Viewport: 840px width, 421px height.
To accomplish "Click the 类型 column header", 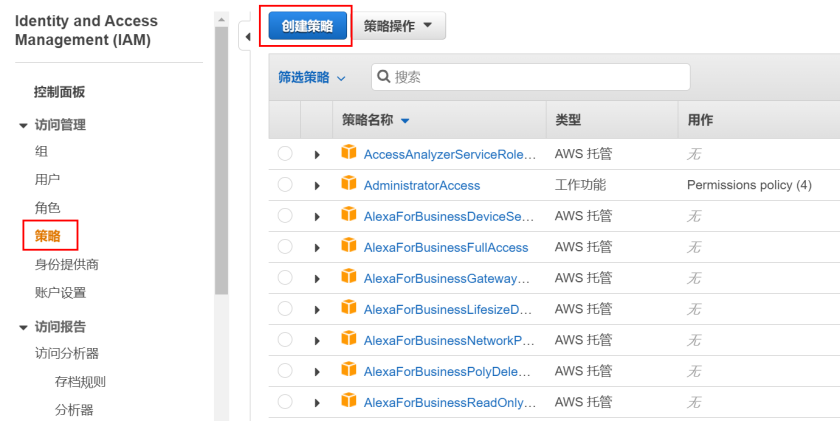I will coord(568,120).
